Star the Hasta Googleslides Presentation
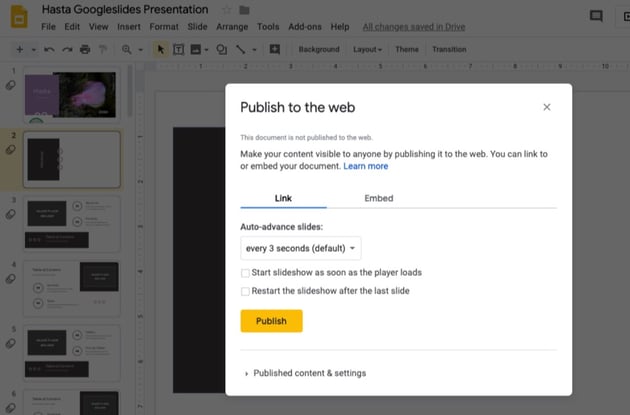Screen dimensions: 630x415 coord(226,9)
